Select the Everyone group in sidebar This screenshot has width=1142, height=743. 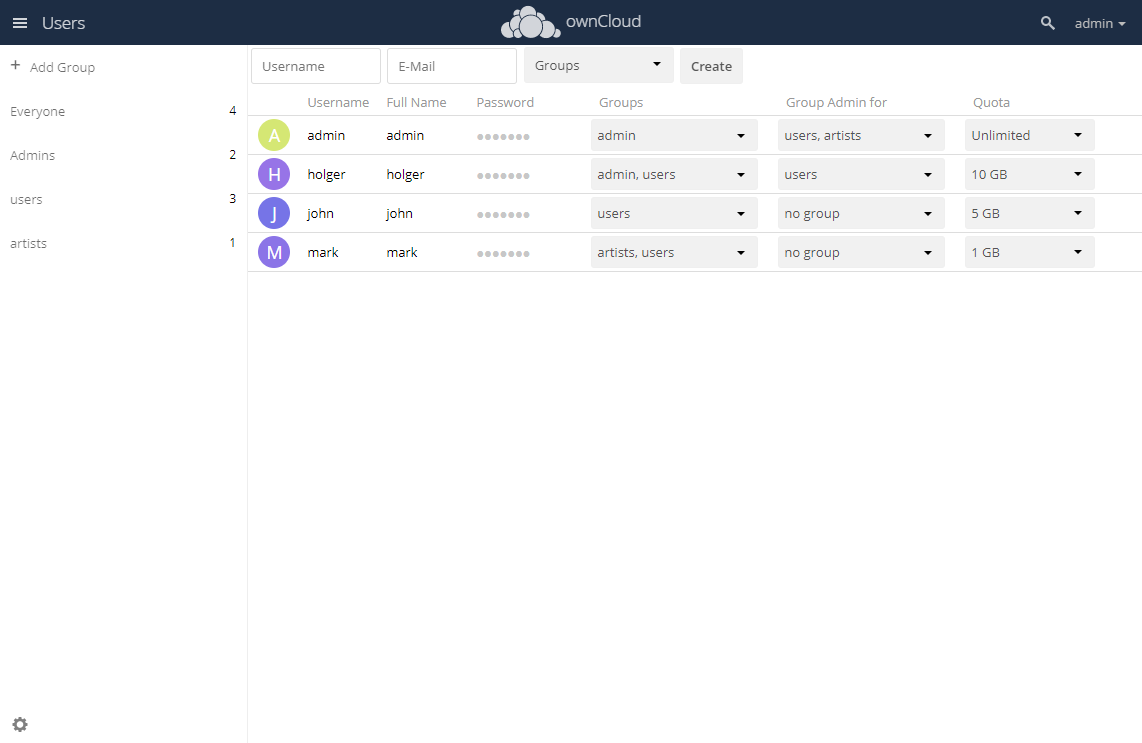[x=38, y=111]
